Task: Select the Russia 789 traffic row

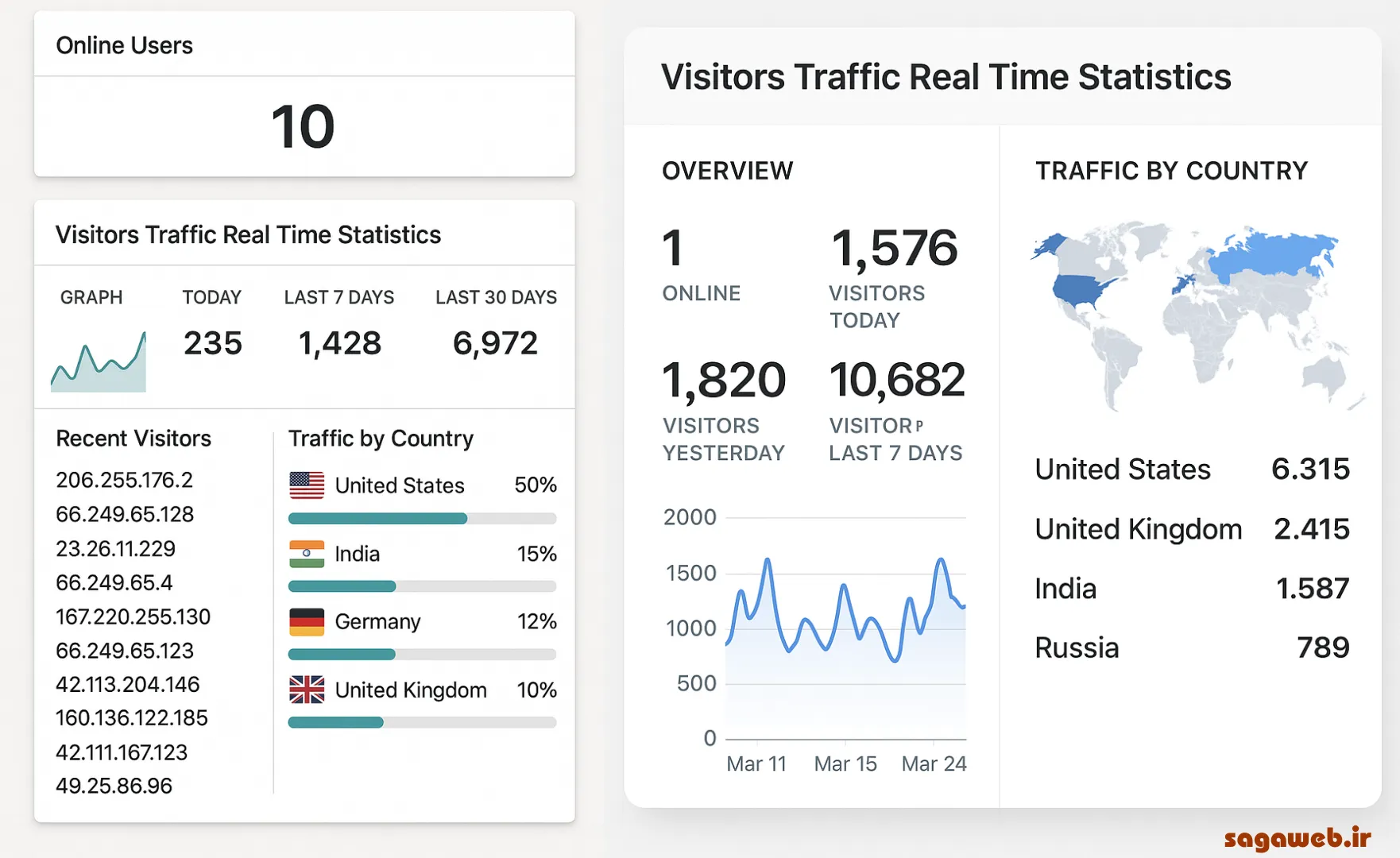Action: [1192, 647]
